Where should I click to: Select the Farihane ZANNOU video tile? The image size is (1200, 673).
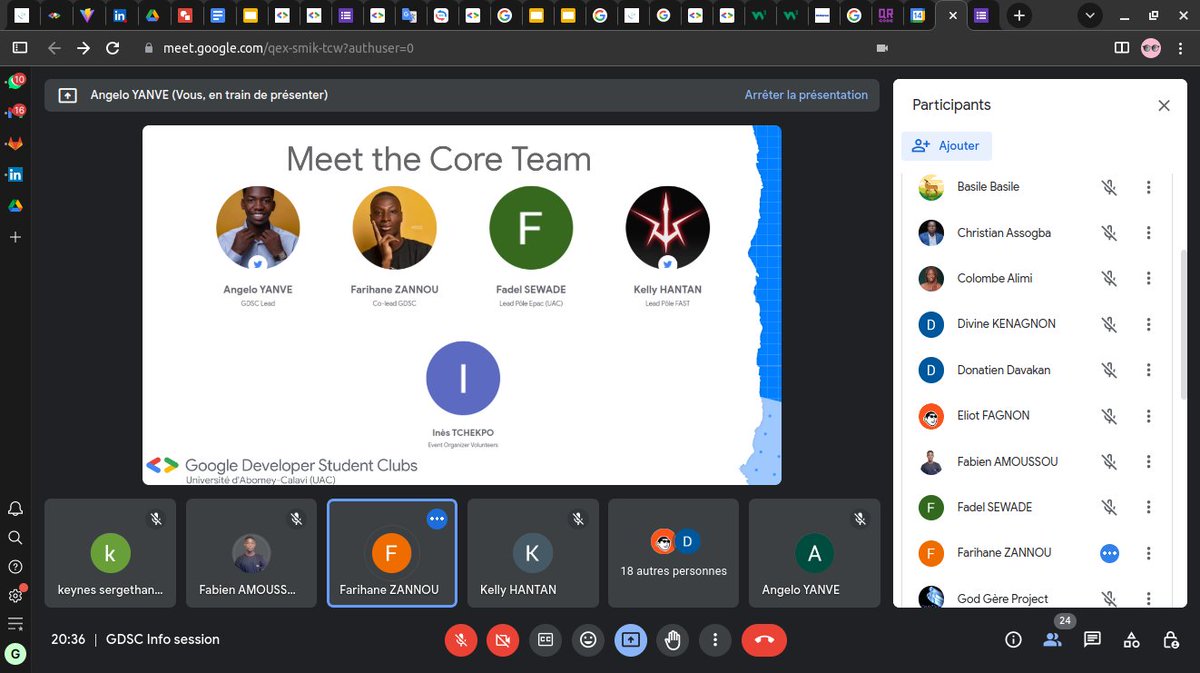pos(392,553)
